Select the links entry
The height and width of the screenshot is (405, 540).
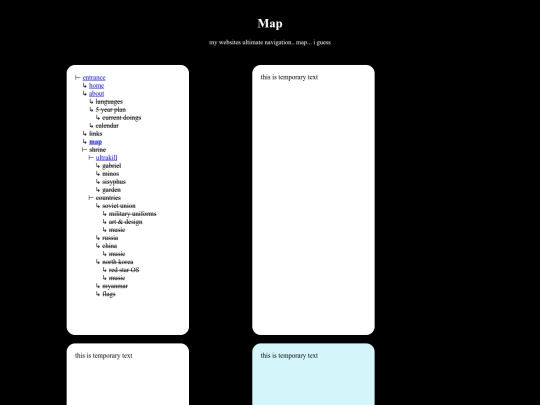point(95,134)
